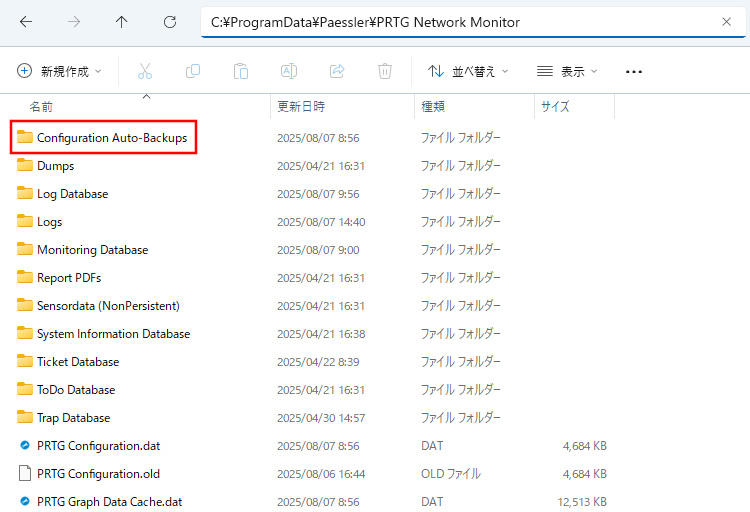The width and height of the screenshot is (750, 512).
Task: Select the 'Dumps' folder name
Action: [55, 166]
